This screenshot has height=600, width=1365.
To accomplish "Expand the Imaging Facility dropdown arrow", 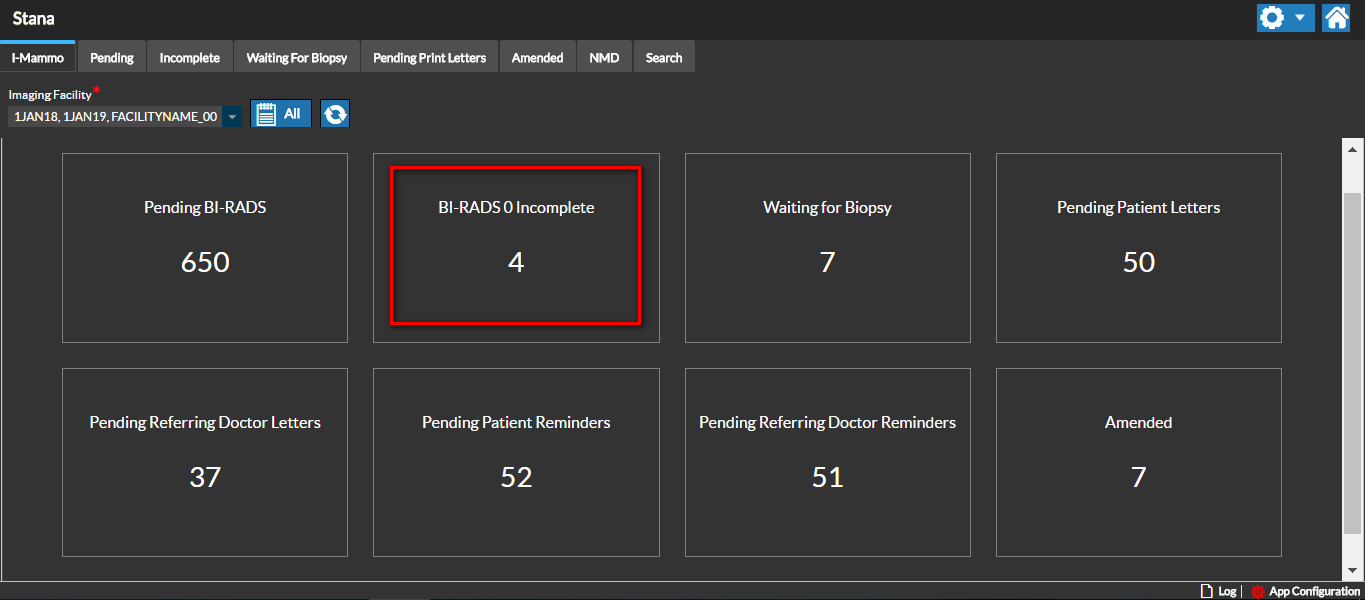I will coord(232,117).
